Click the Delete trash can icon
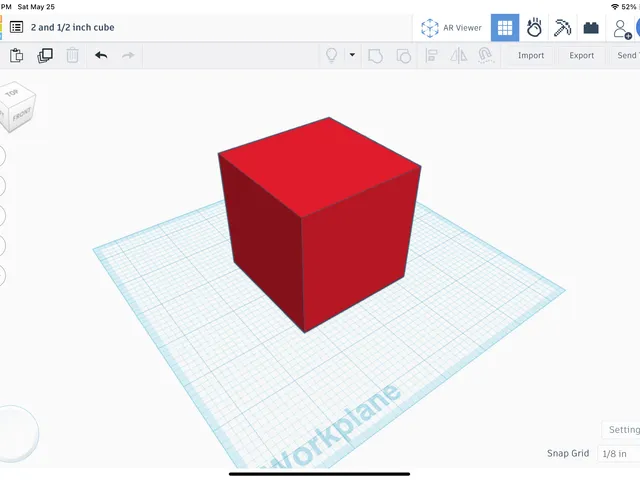 click(x=73, y=55)
